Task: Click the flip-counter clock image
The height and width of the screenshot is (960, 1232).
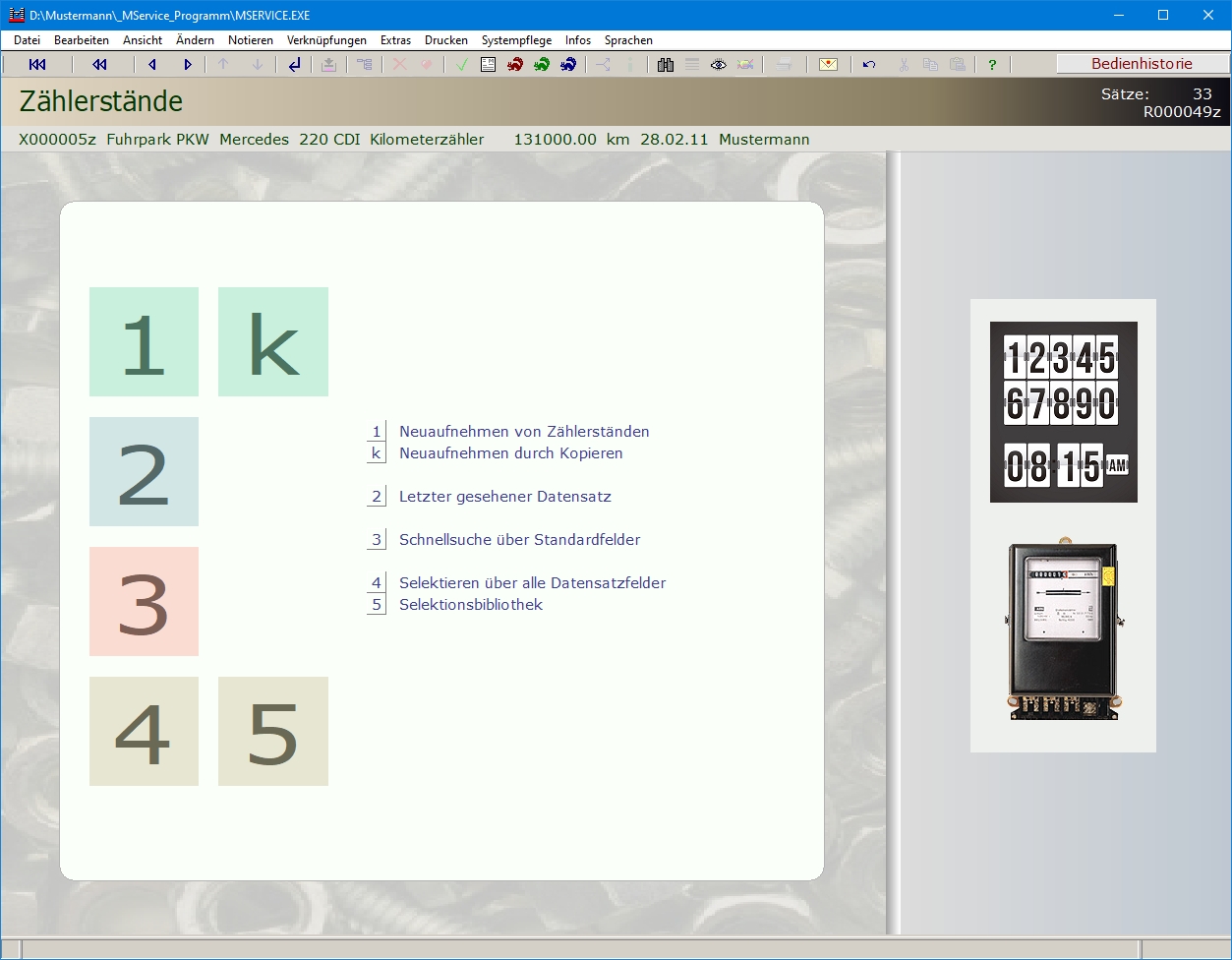Action: [x=1064, y=412]
